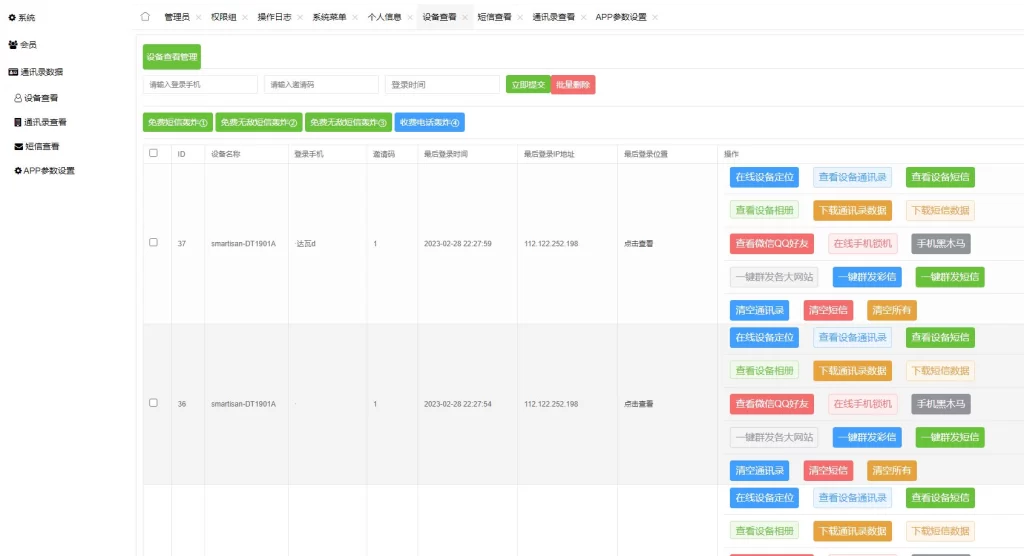Focus the 请输入登录手机 search field

click(x=200, y=85)
